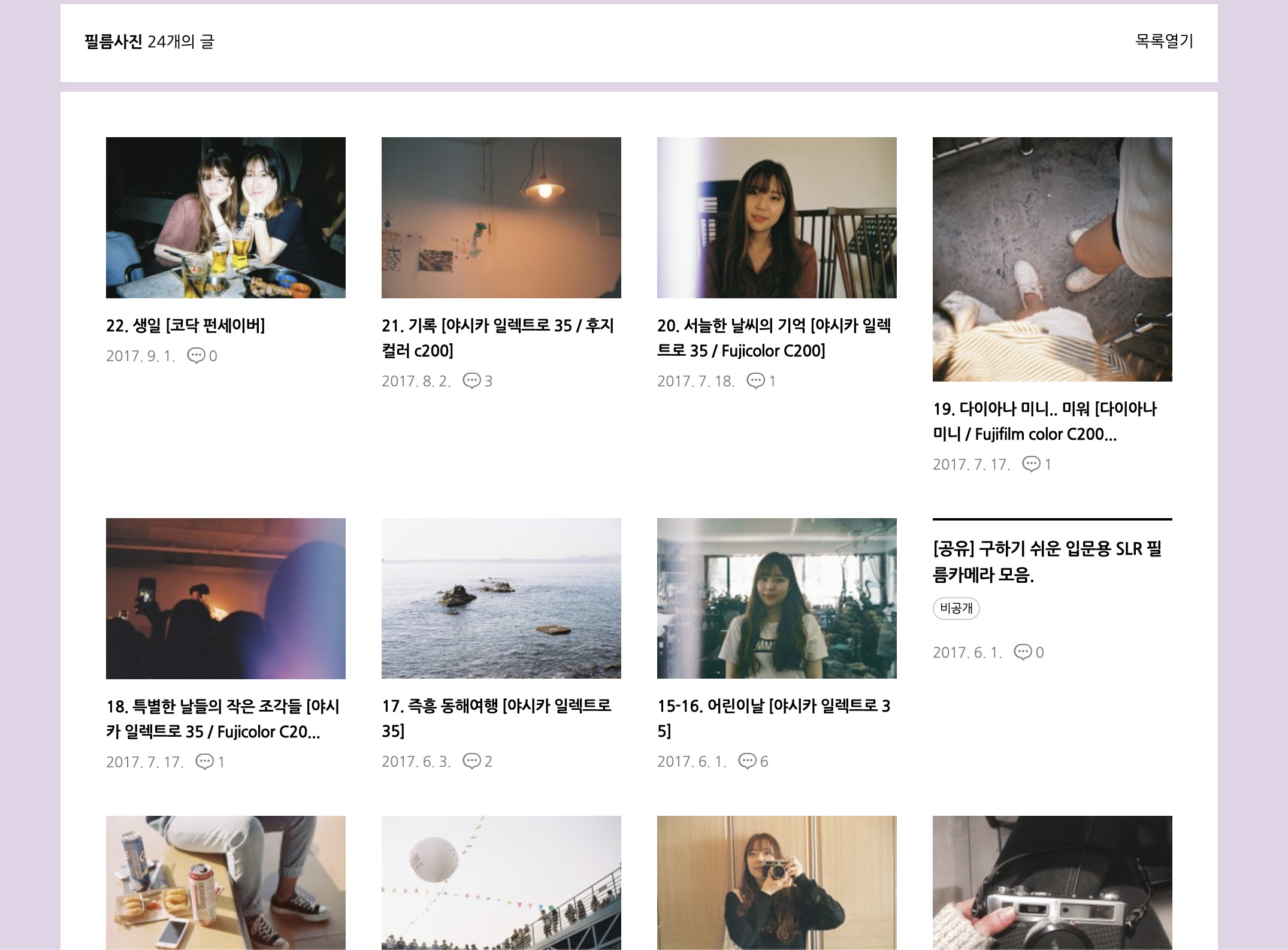The width and height of the screenshot is (1288, 950).
Task: Click comment icon on post 17 즉흥 동해여행
Action: click(471, 761)
